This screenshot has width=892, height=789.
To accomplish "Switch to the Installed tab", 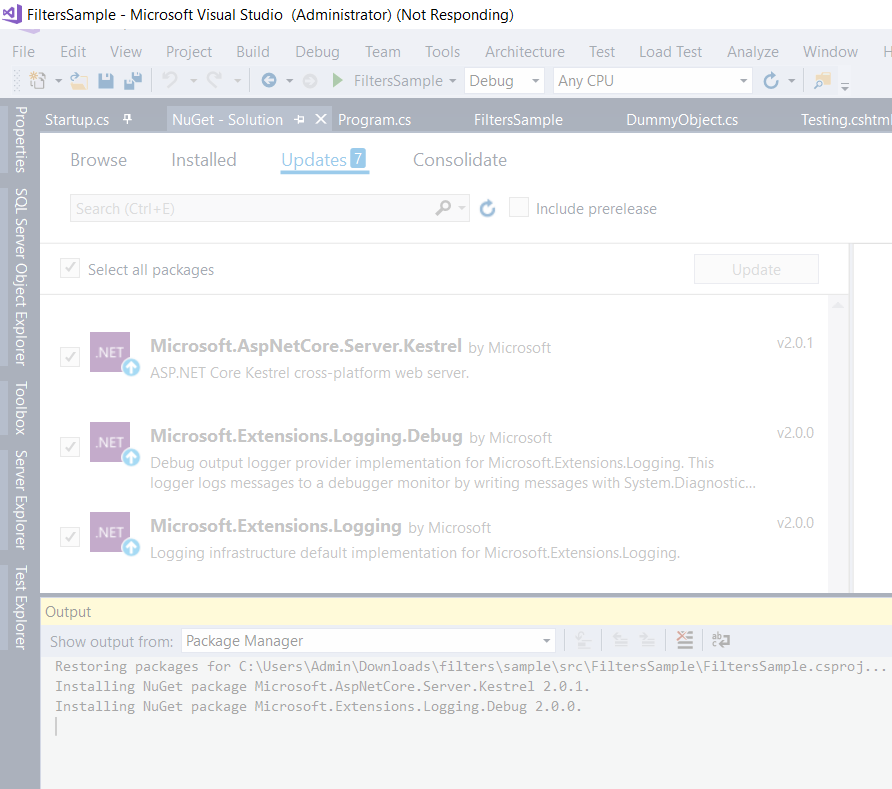I will click(204, 160).
